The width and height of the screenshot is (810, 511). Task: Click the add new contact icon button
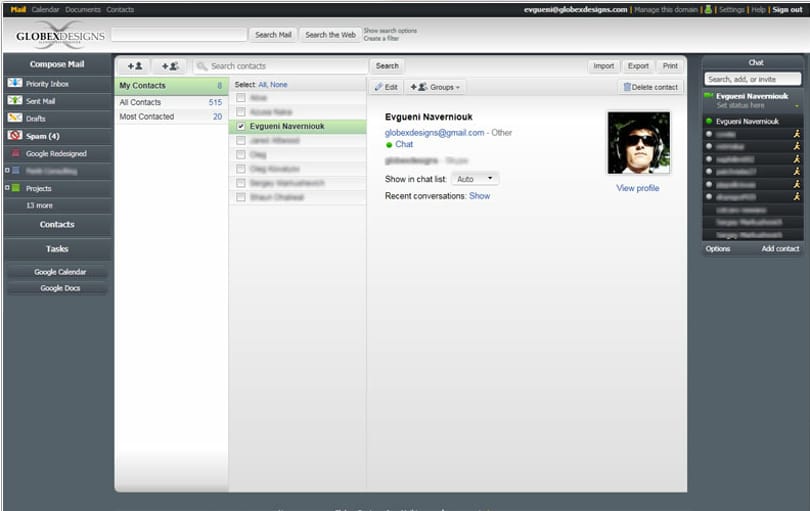point(135,66)
